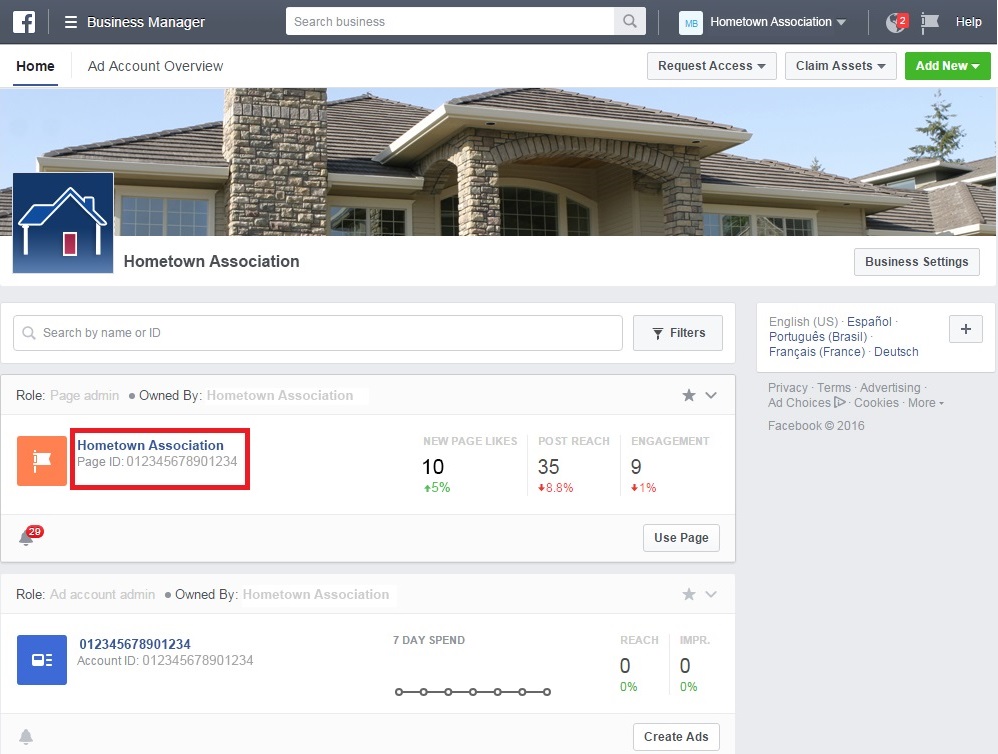This screenshot has height=754, width=998.
Task: Click the Page admin role text
Action: [x=85, y=395]
